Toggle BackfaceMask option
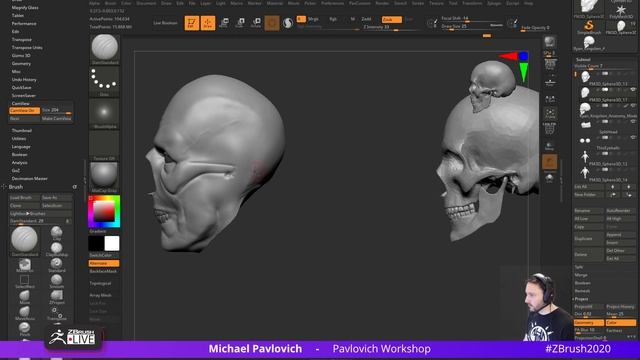The height and width of the screenshot is (360, 640). 104,271
